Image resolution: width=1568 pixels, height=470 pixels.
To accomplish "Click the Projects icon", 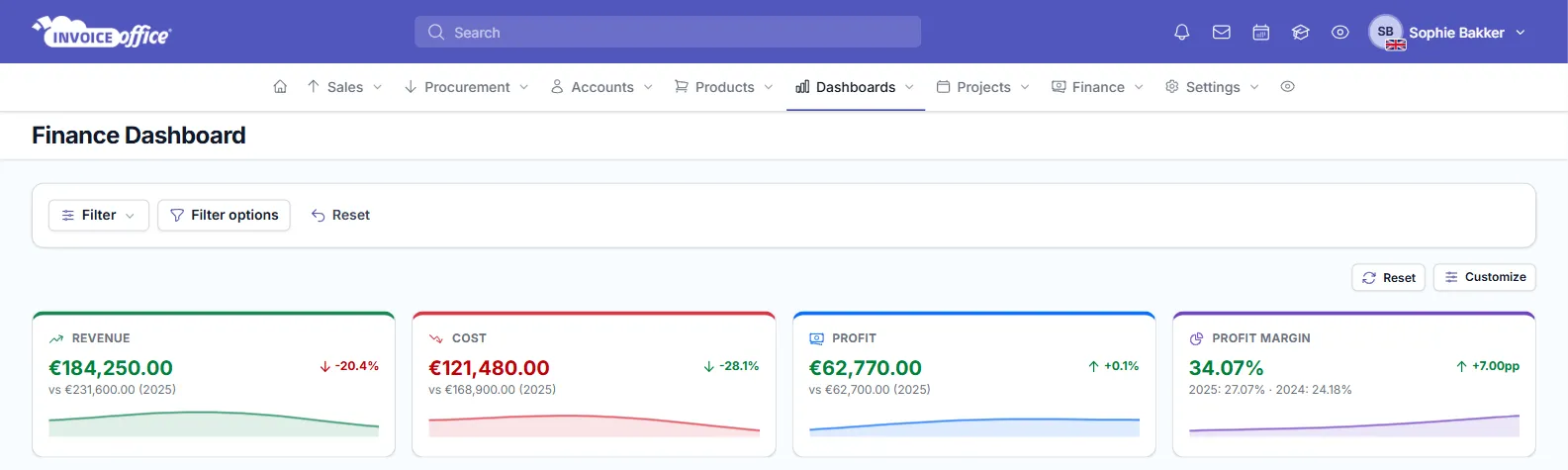I will (943, 87).
